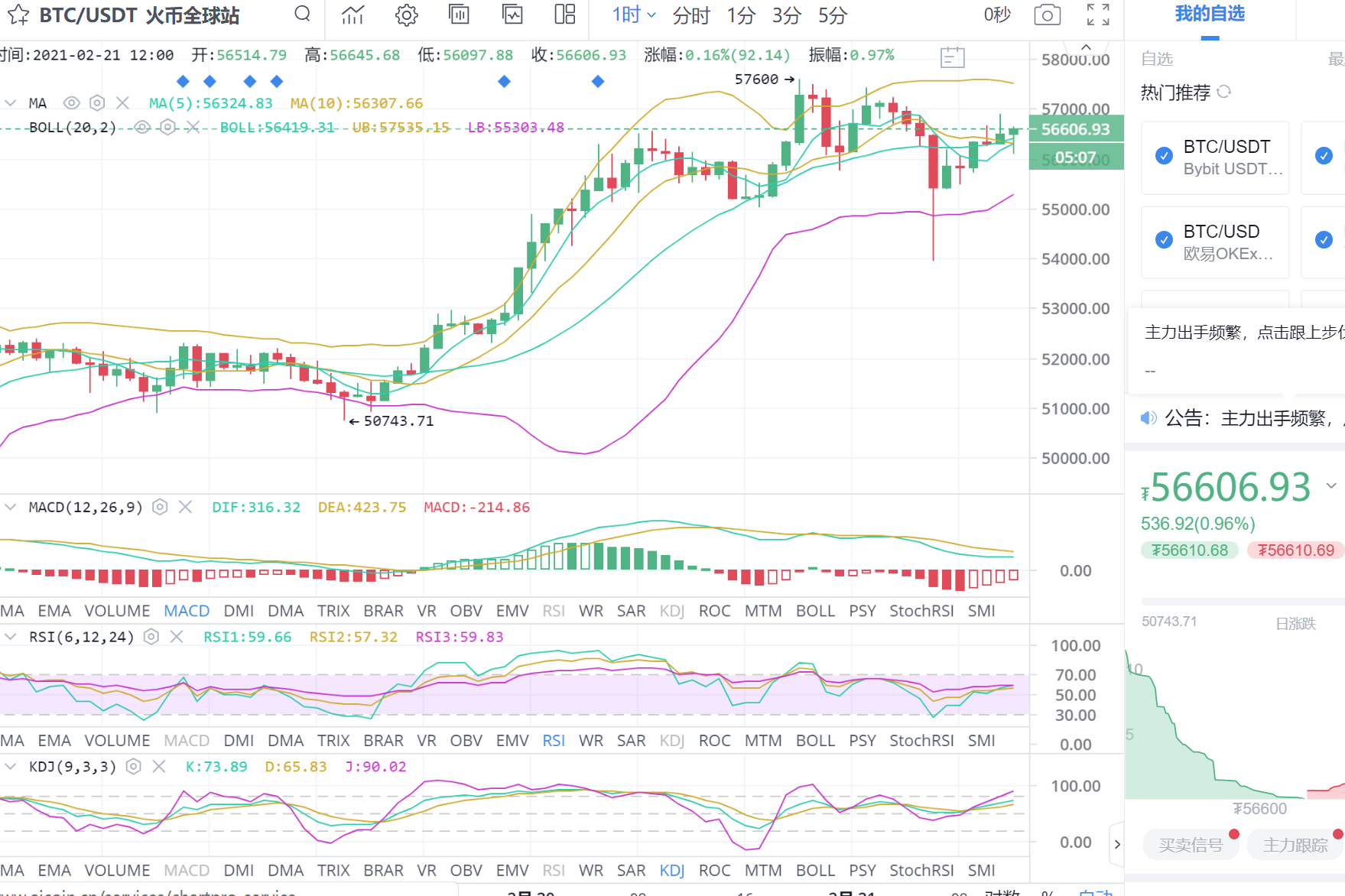Open MACD indicator settings hexagon icon
This screenshot has height=896, width=1345.
pos(160,507)
